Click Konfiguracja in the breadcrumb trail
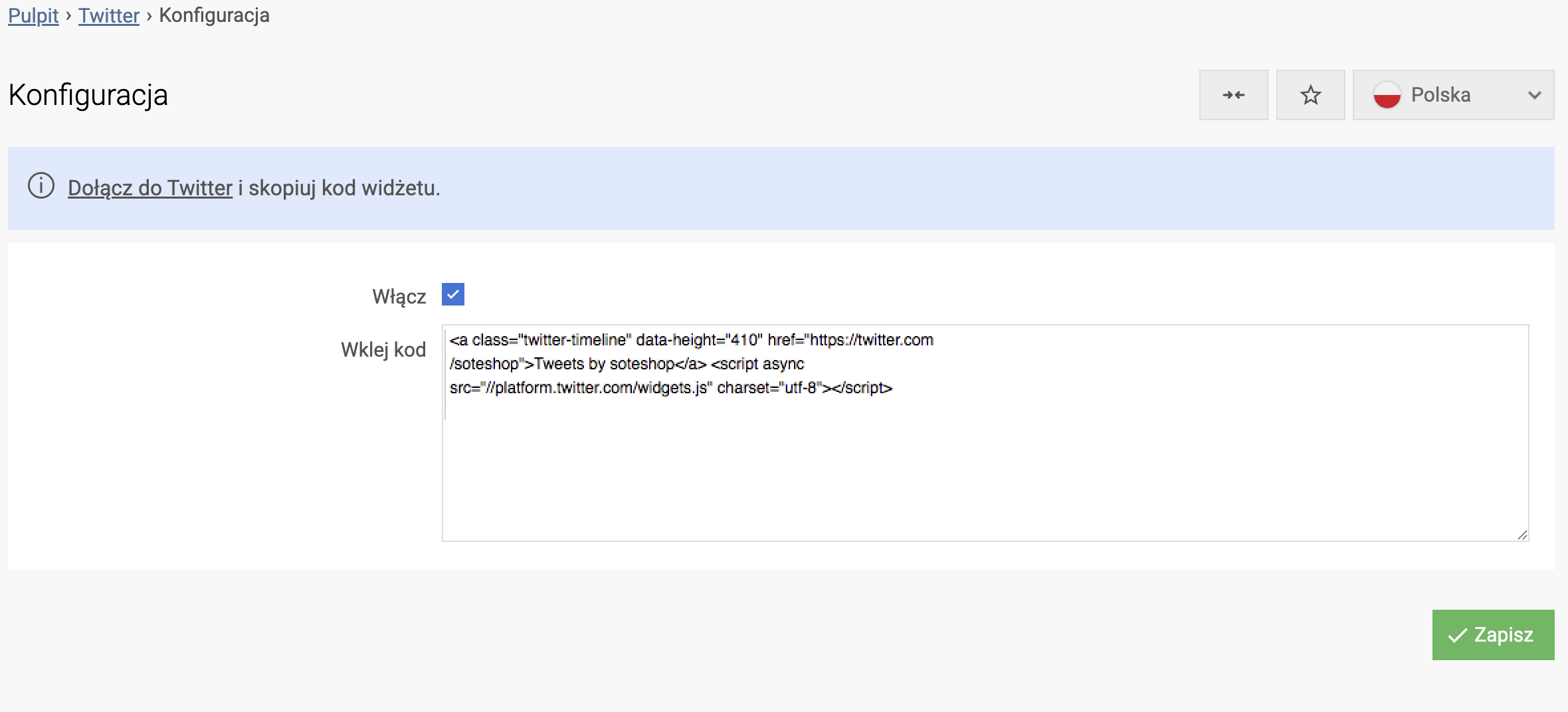This screenshot has width=1568, height=712. pyautogui.click(x=214, y=15)
